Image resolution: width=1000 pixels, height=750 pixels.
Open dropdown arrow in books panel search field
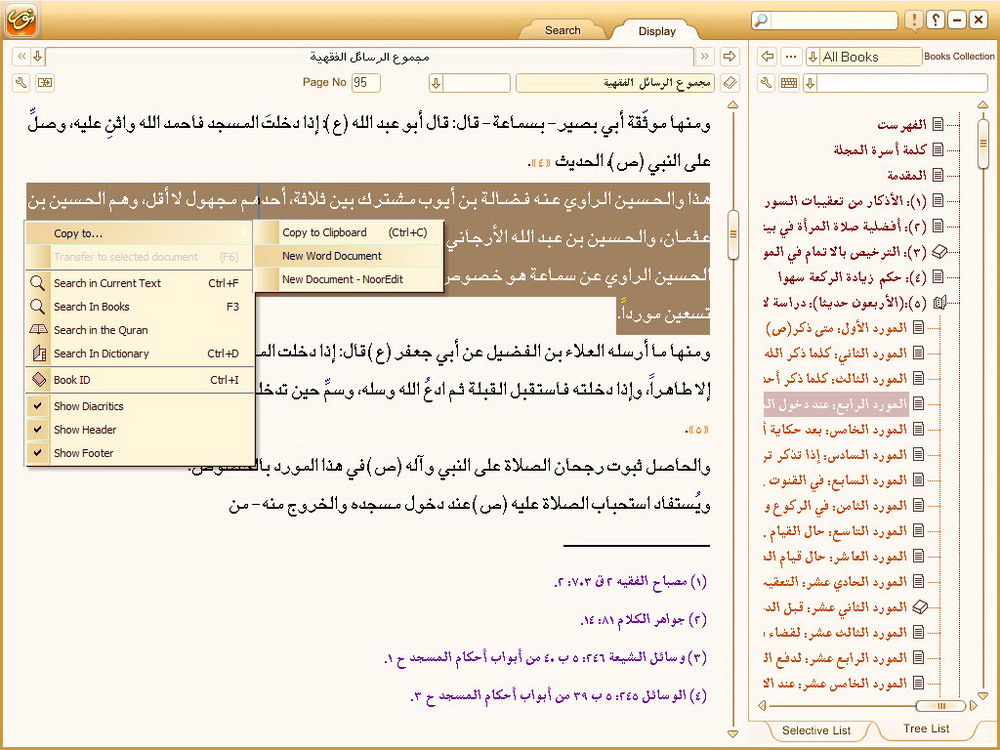[810, 83]
